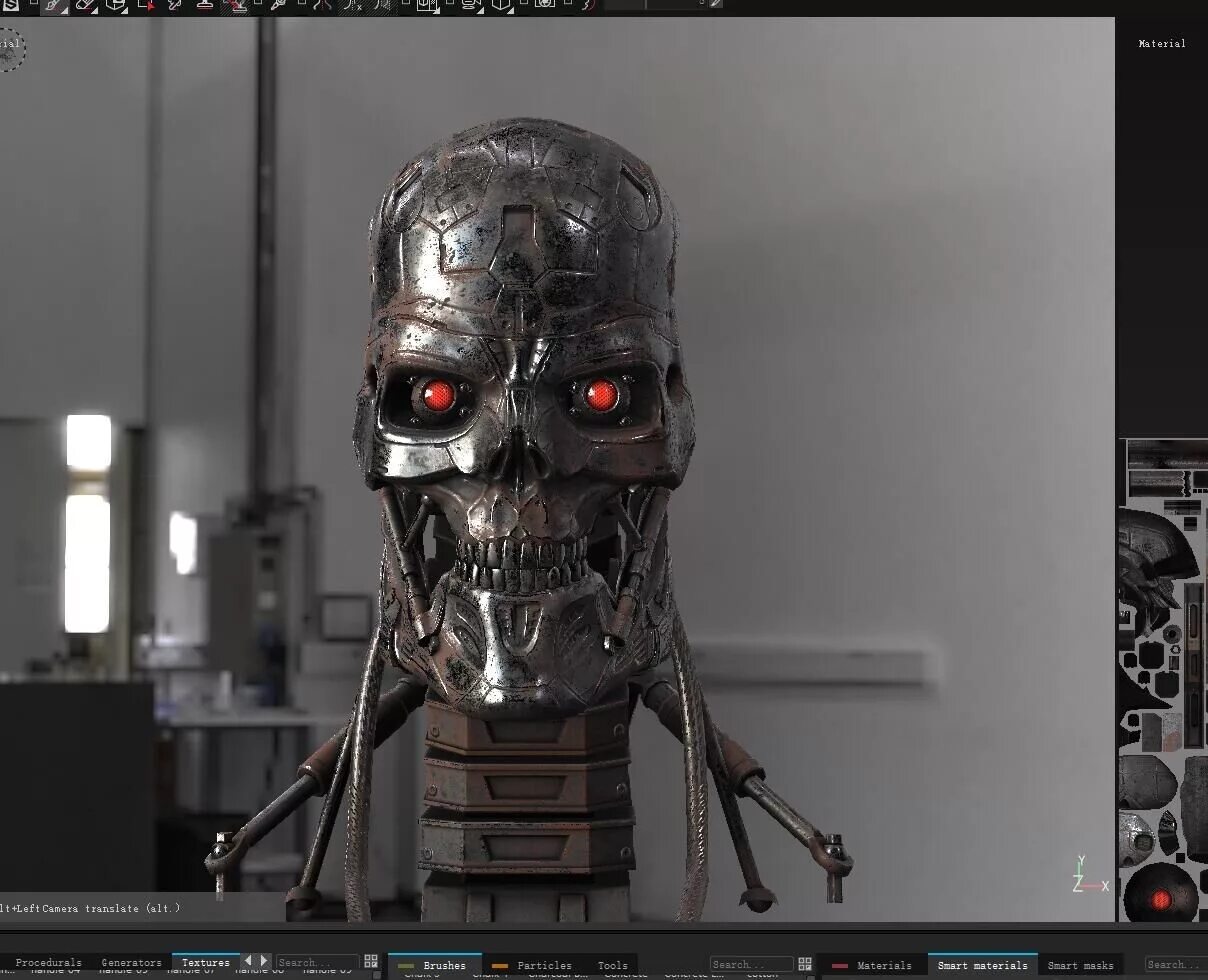Image resolution: width=1208 pixels, height=980 pixels.
Task: Open the Procedurals shelf tab
Action: (x=48, y=963)
